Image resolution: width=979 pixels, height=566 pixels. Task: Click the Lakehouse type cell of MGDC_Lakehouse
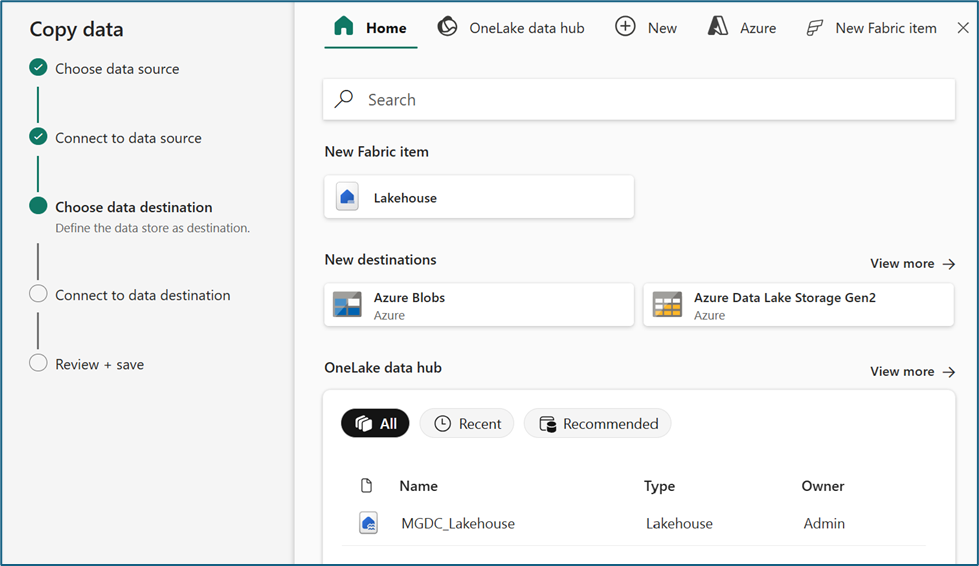[679, 524]
